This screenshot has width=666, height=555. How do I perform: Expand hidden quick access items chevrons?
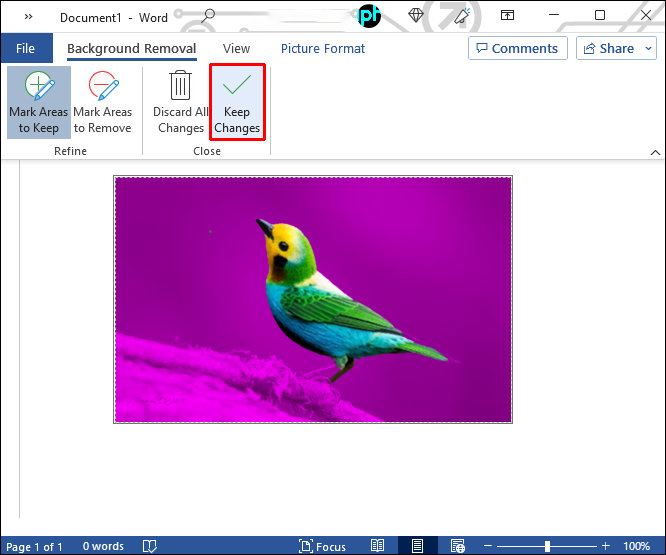28,17
